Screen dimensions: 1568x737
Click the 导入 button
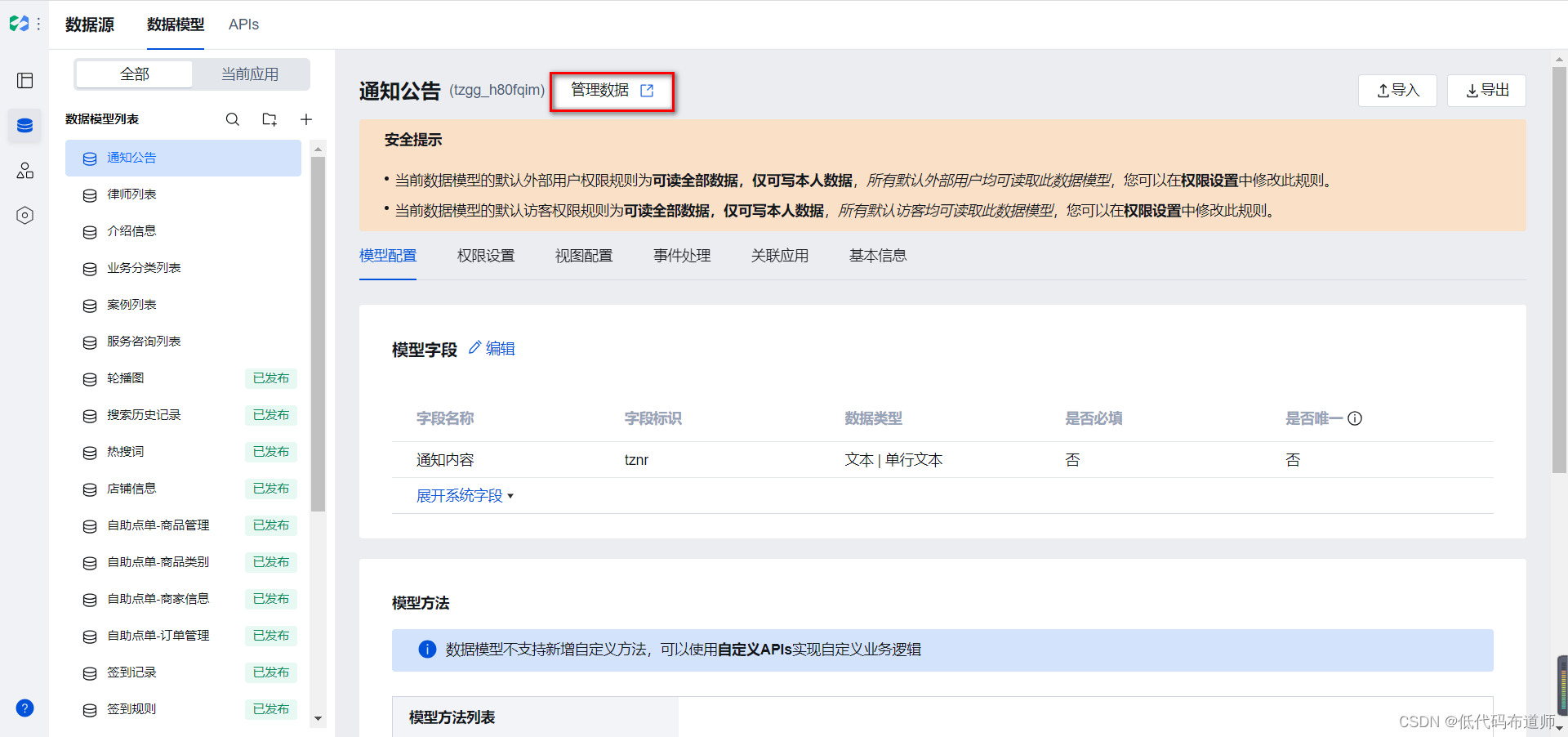coord(1397,91)
